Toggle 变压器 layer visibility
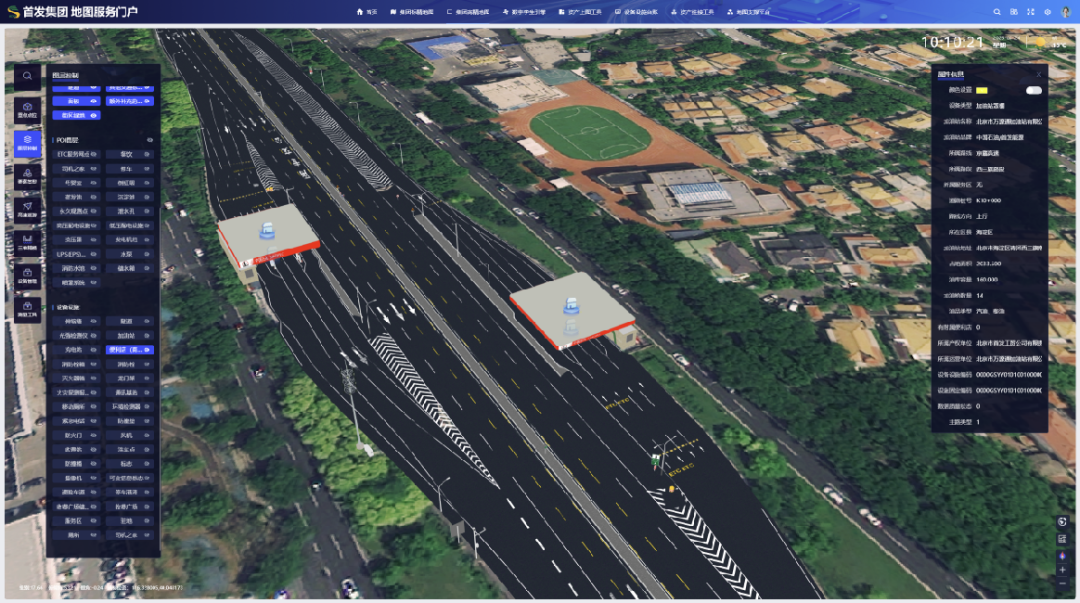The image size is (1080, 603). (x=94, y=240)
